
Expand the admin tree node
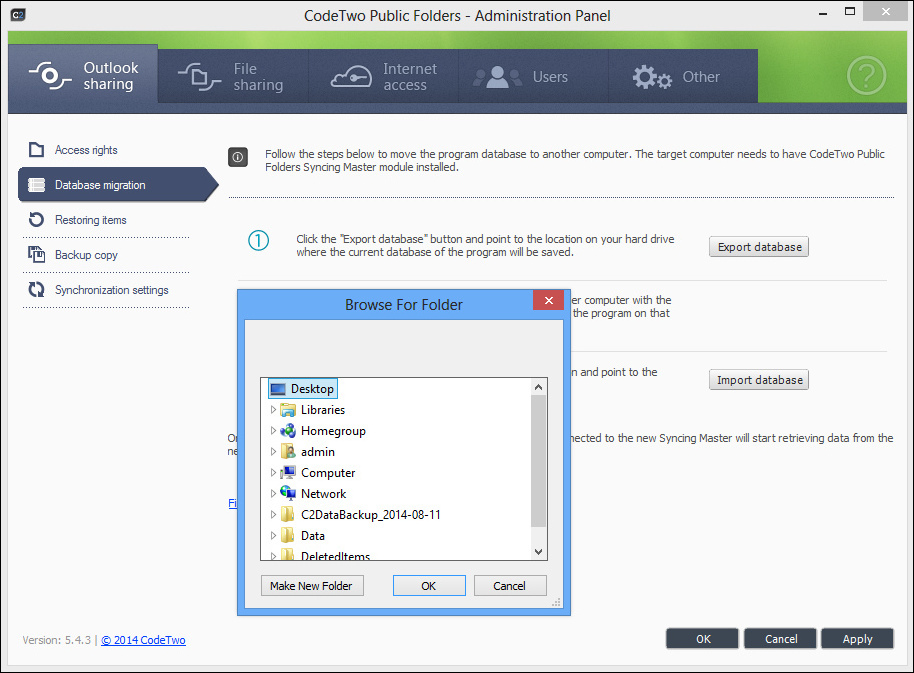coord(273,452)
